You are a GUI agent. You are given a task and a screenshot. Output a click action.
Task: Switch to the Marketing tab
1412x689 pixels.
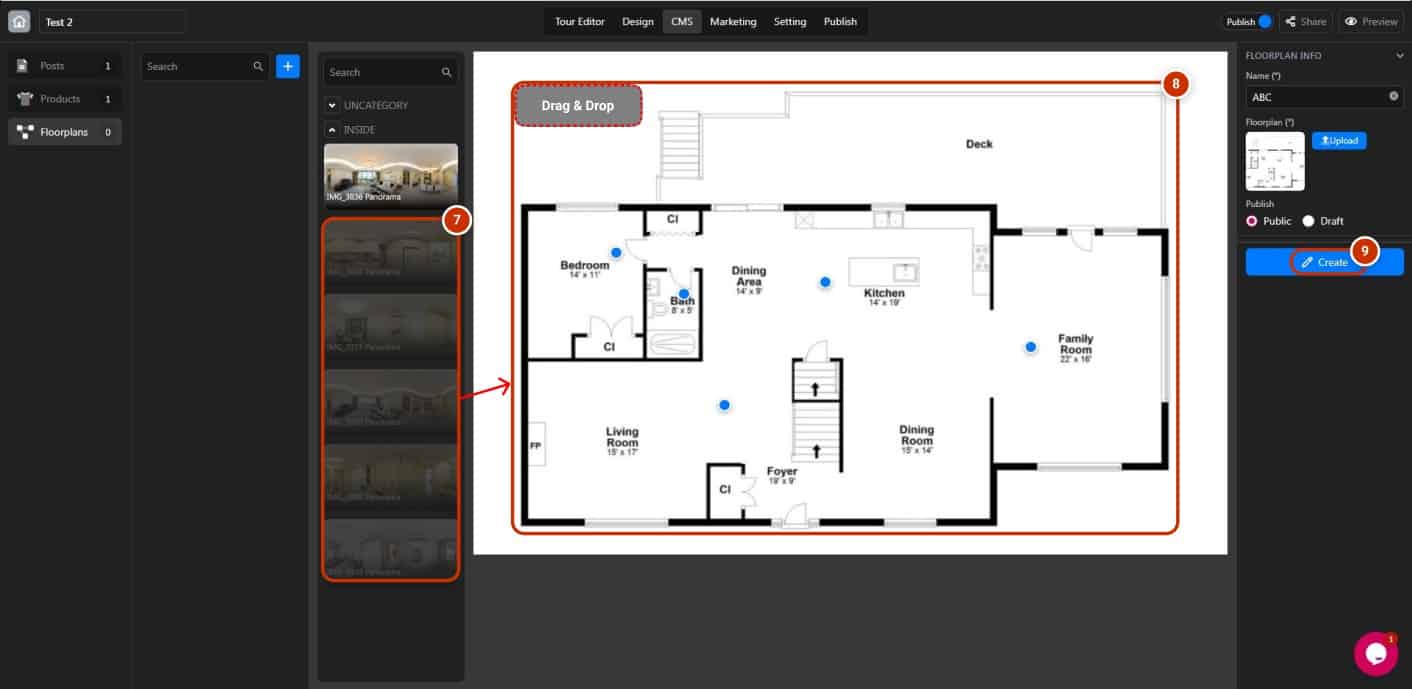point(733,21)
